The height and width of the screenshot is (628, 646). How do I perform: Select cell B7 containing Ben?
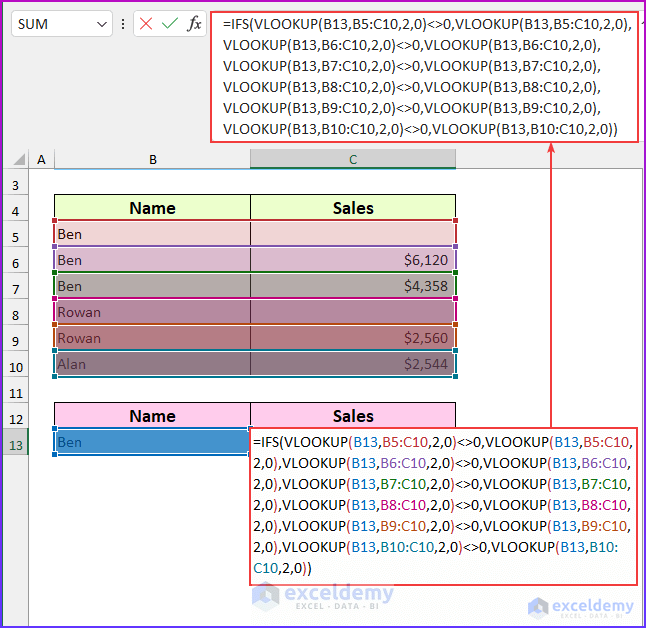[152, 286]
